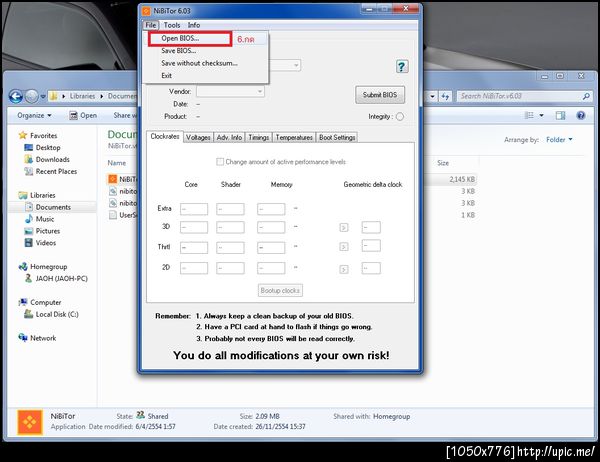Click the Explorer forward navigation arrow
The width and height of the screenshot is (600, 462).
point(32,96)
